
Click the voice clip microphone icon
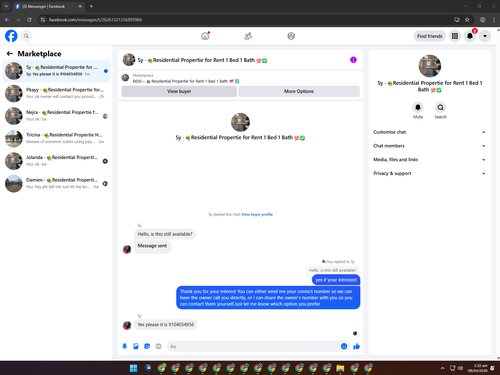[x=124, y=346]
